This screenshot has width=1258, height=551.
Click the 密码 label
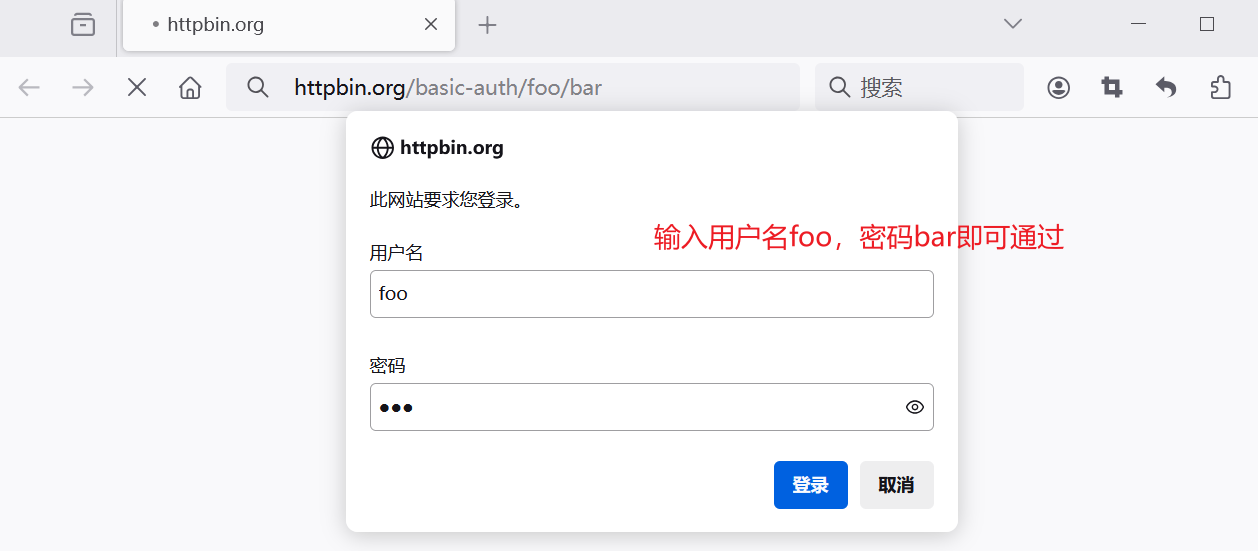point(388,366)
